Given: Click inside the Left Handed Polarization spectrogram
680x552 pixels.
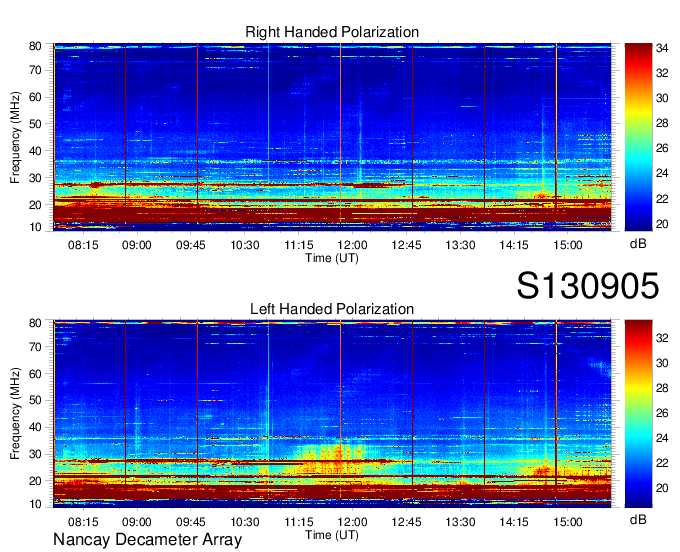Looking at the screenshot, I should [x=332, y=414].
